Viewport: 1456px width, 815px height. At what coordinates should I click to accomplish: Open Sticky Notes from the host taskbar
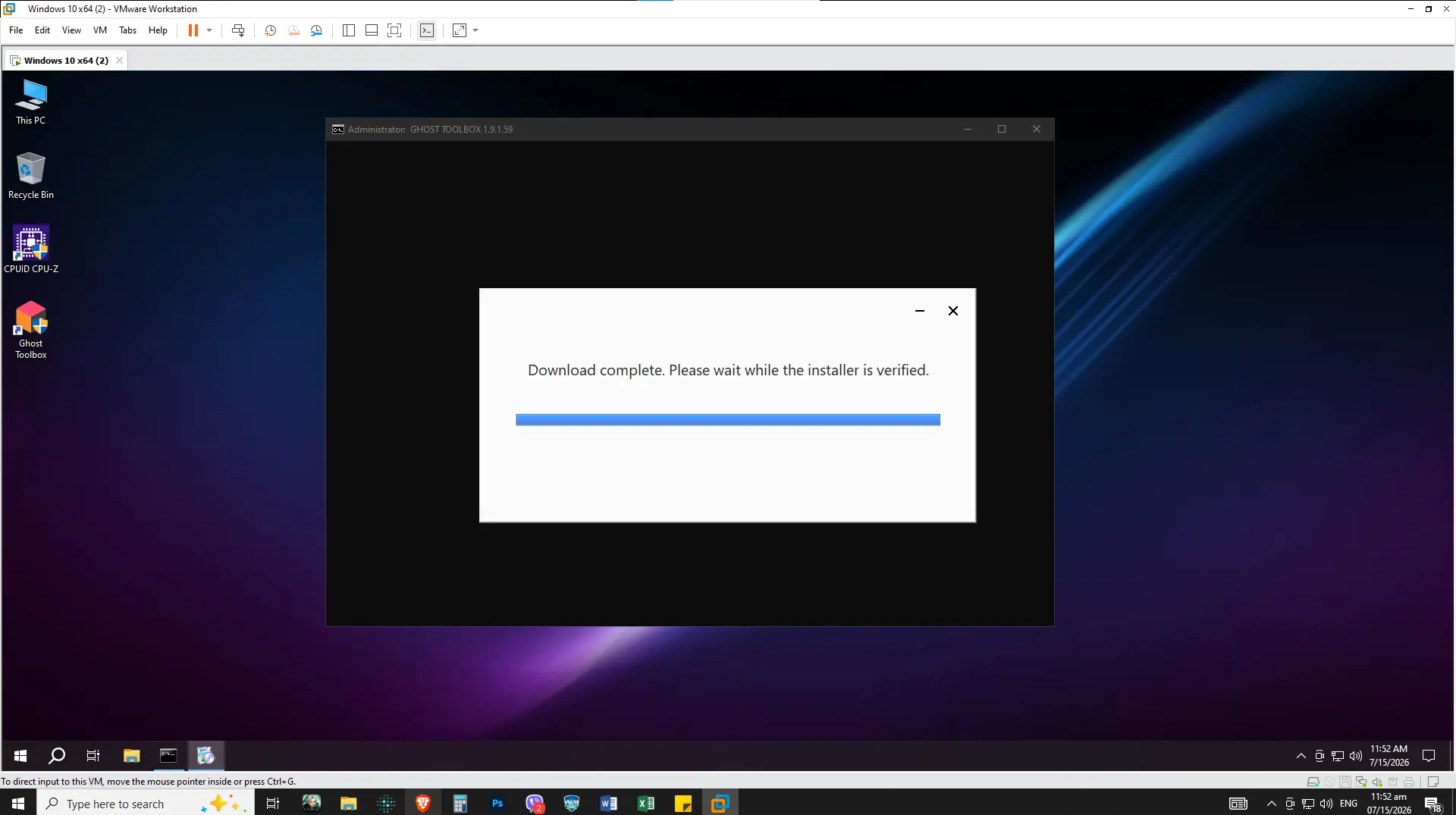tap(683, 804)
